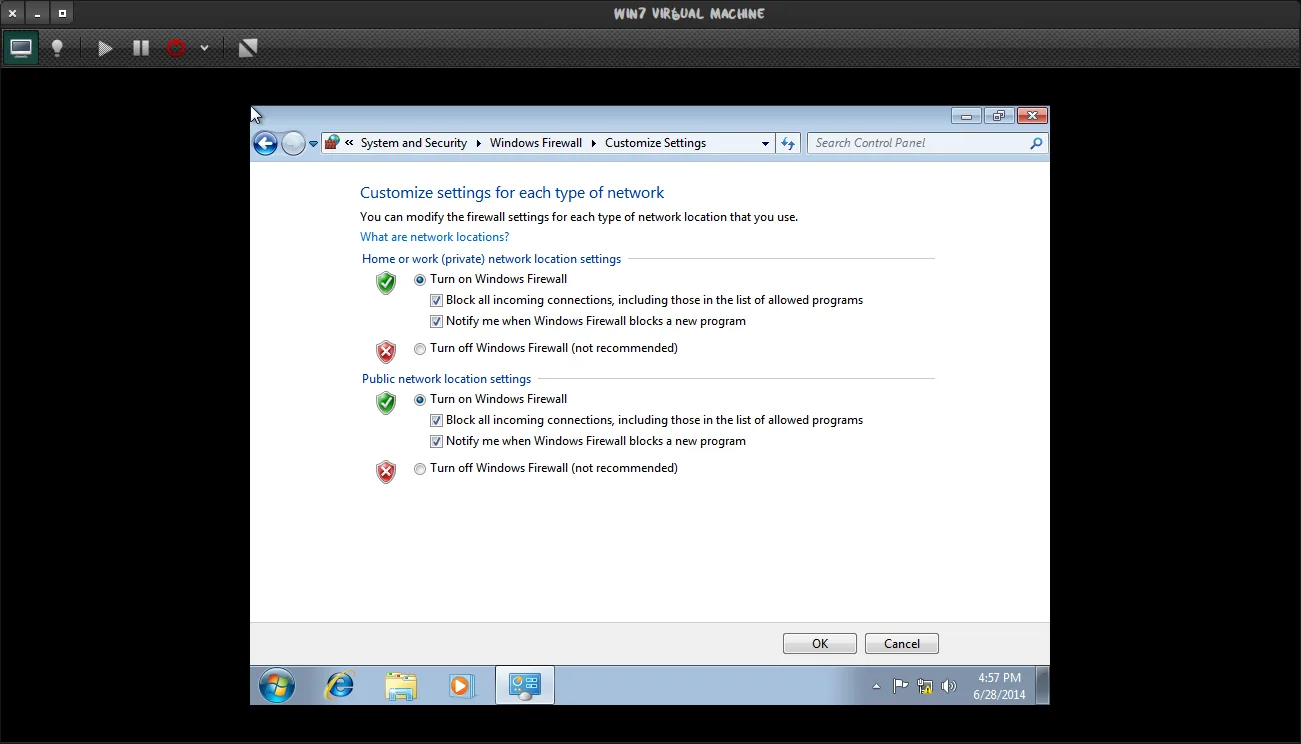Uncheck private Block all incoming connections
Screen dimensions: 1301x744
pos(436,300)
